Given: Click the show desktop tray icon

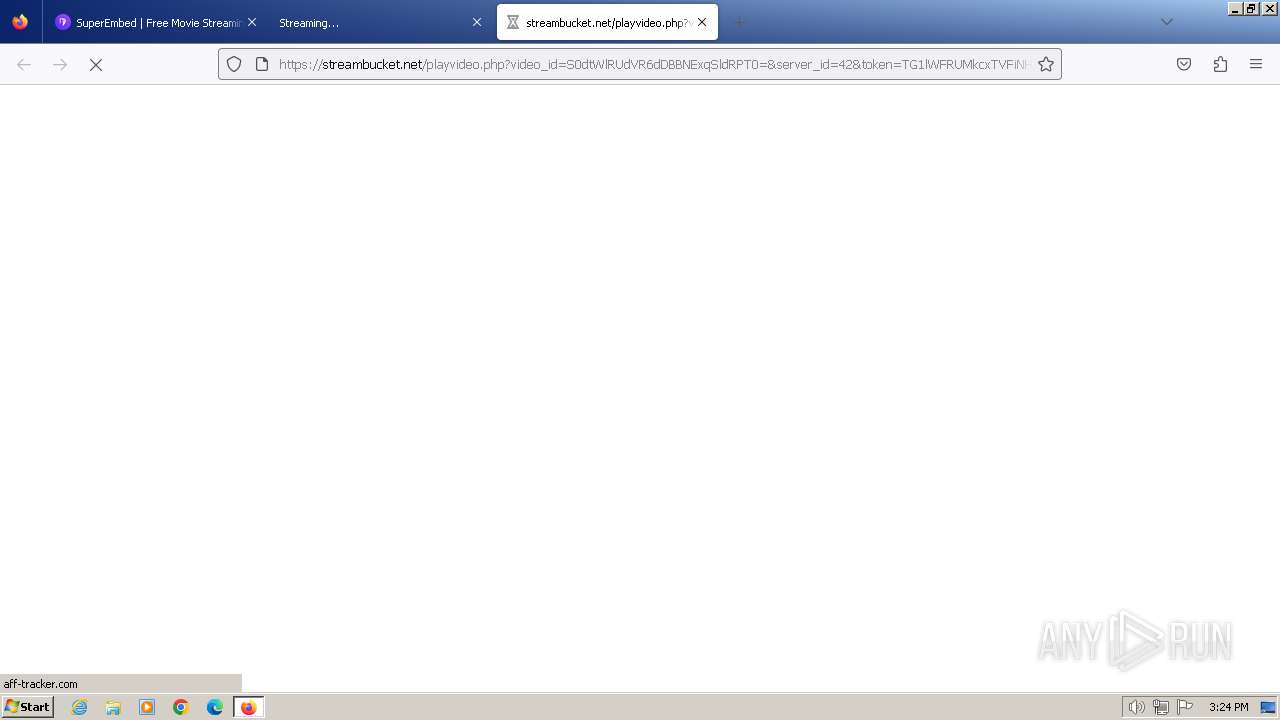Looking at the screenshot, I should tap(1268, 707).
